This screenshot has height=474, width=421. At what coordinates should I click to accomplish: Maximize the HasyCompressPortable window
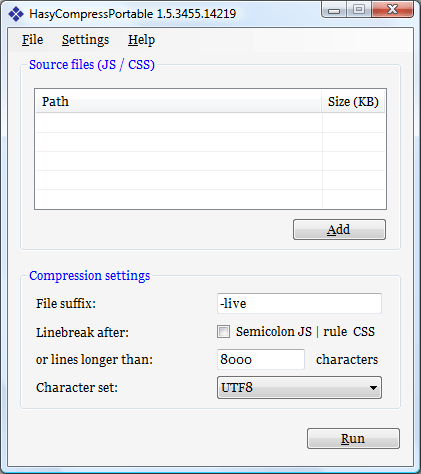point(359,10)
